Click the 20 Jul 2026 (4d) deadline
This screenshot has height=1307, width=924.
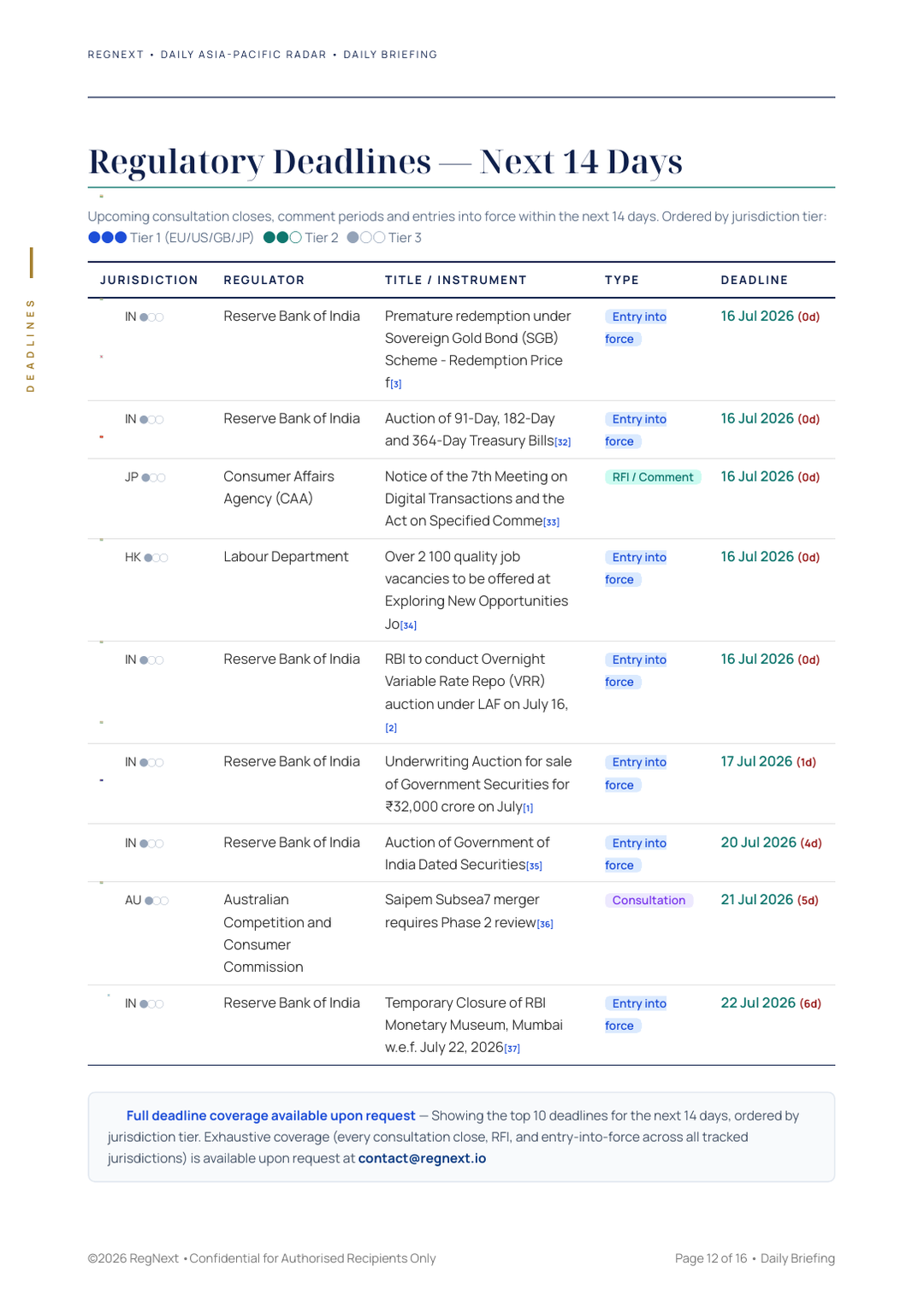tap(771, 843)
